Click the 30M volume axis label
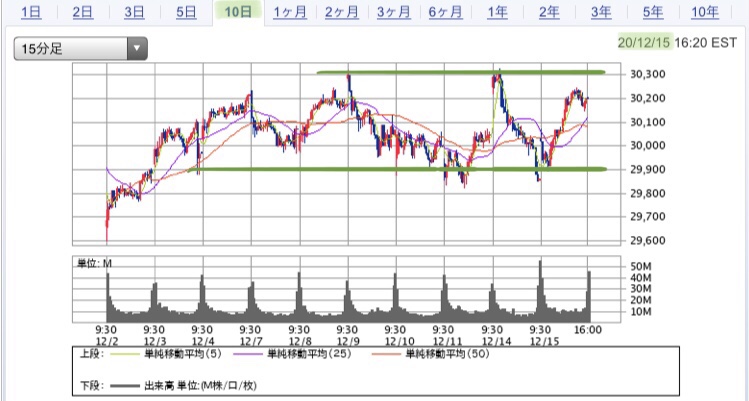Screen dimensions: 749x401 (x=641, y=289)
